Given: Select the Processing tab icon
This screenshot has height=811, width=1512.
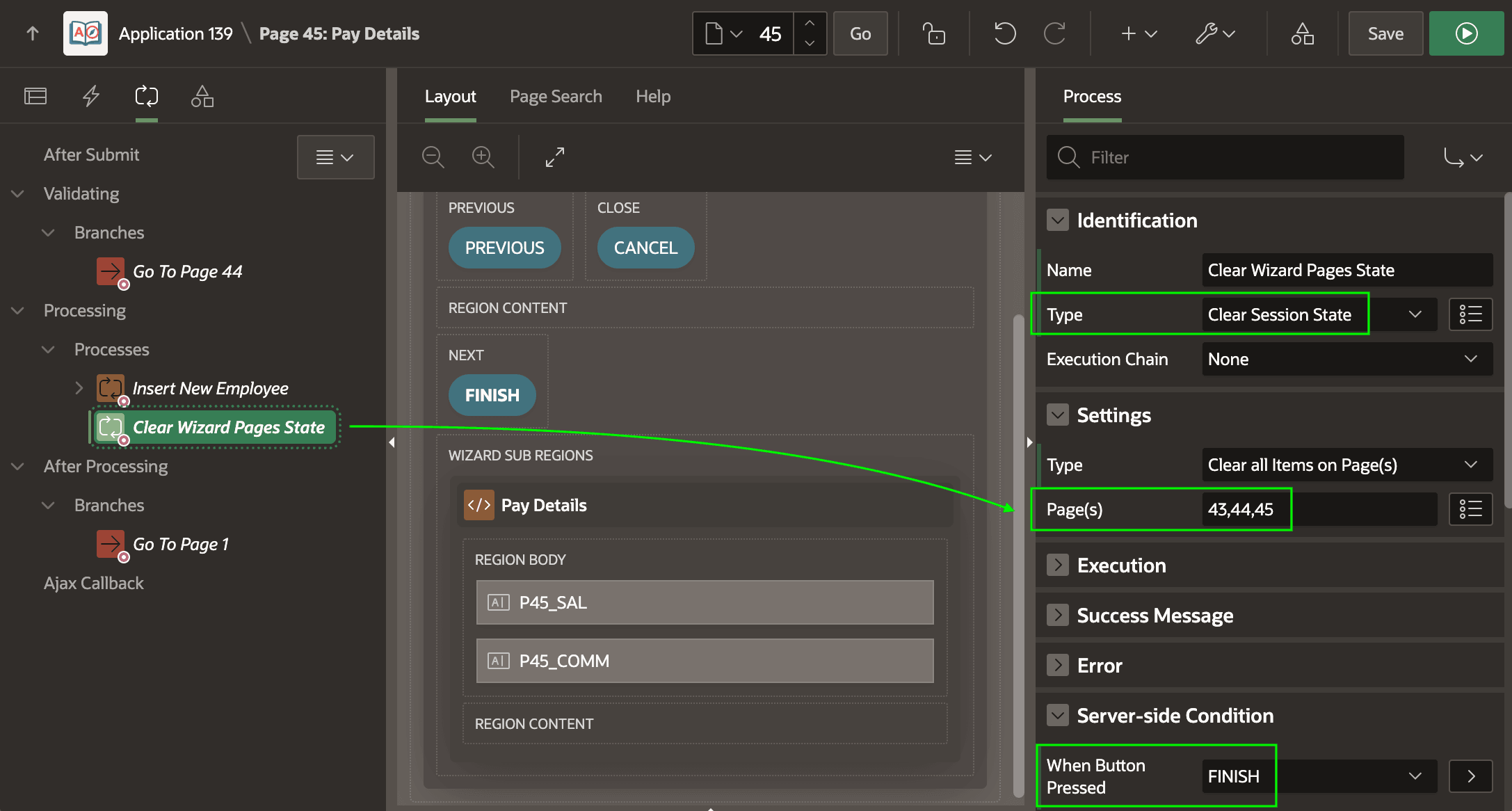Looking at the screenshot, I should click(147, 96).
